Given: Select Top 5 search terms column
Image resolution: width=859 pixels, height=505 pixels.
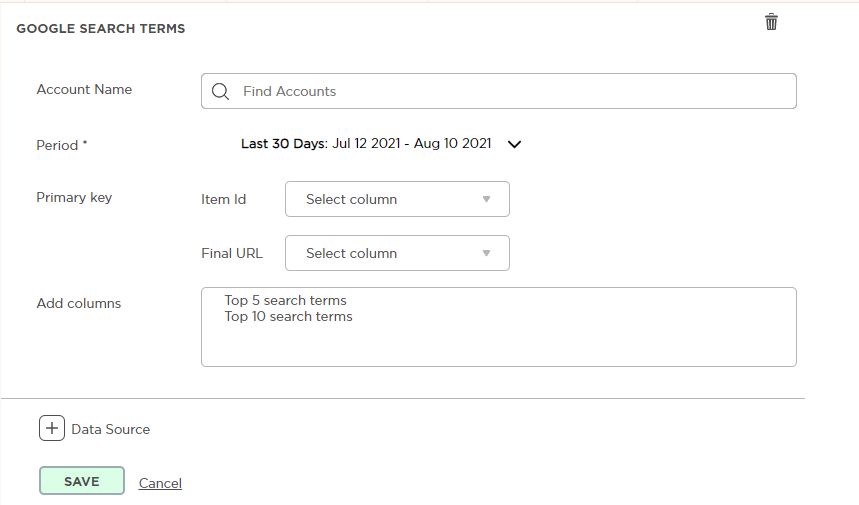Looking at the screenshot, I should (x=285, y=300).
